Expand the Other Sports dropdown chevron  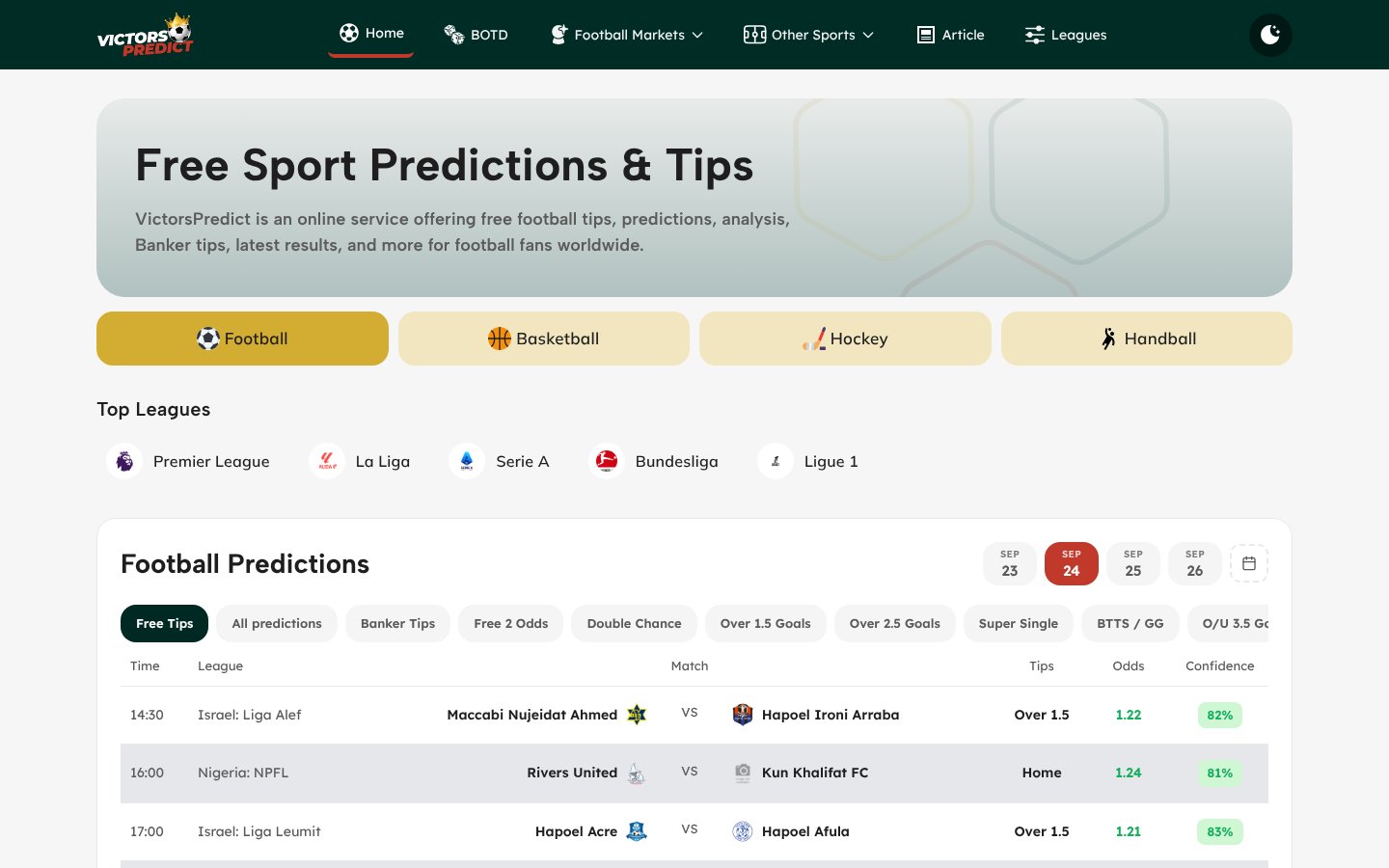868,35
